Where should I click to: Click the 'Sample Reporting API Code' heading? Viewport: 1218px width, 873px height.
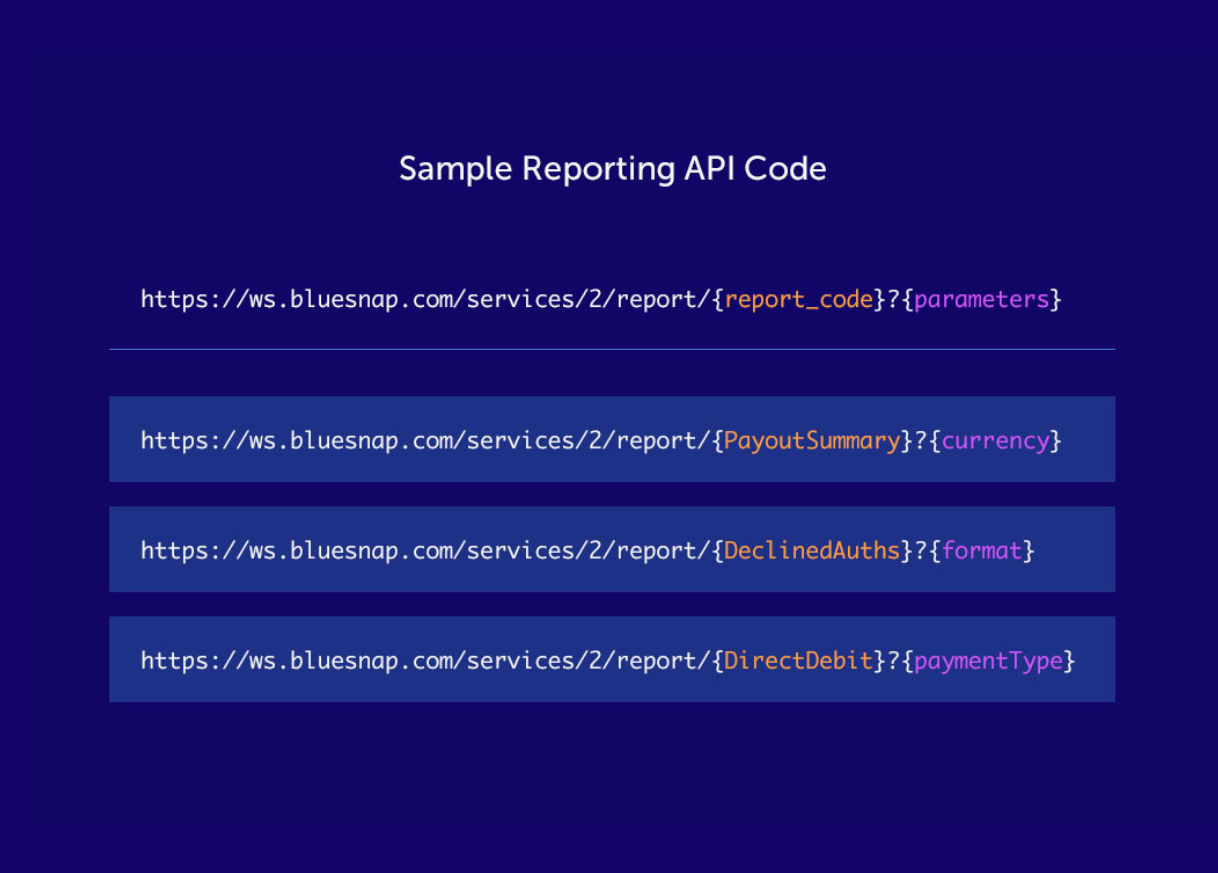(x=612, y=169)
